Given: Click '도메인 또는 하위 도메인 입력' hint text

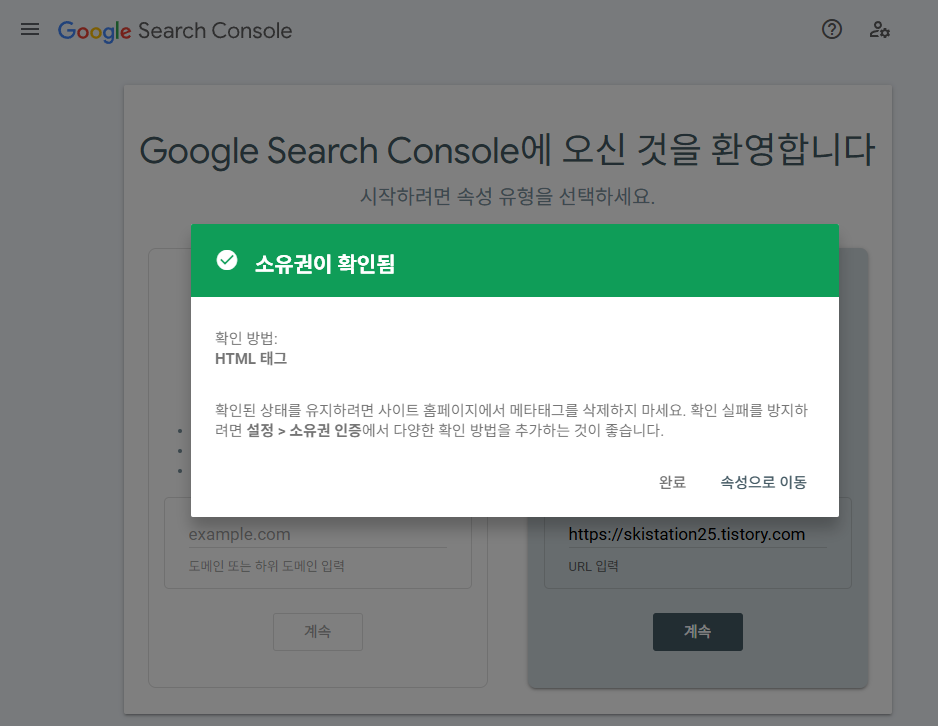Looking at the screenshot, I should coord(266,566).
